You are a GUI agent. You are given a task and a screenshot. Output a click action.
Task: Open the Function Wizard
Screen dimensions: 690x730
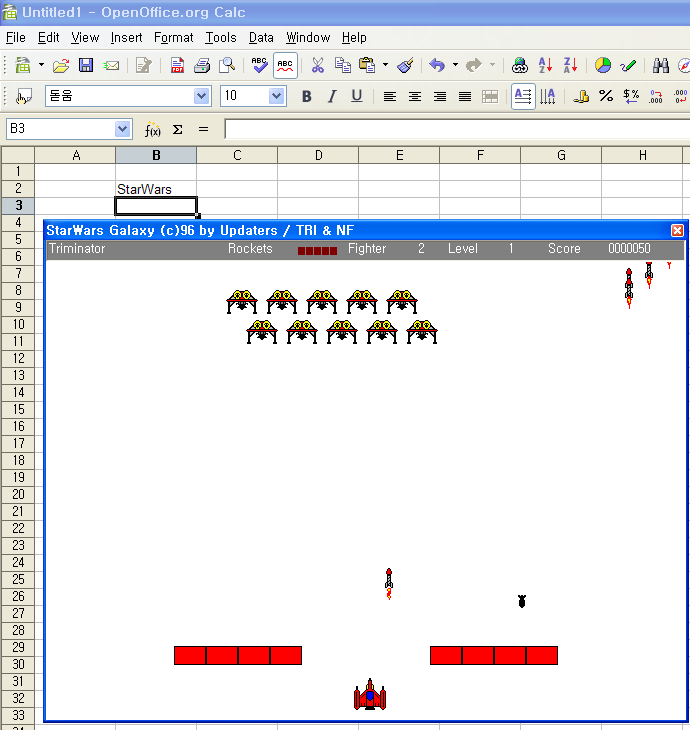point(152,129)
